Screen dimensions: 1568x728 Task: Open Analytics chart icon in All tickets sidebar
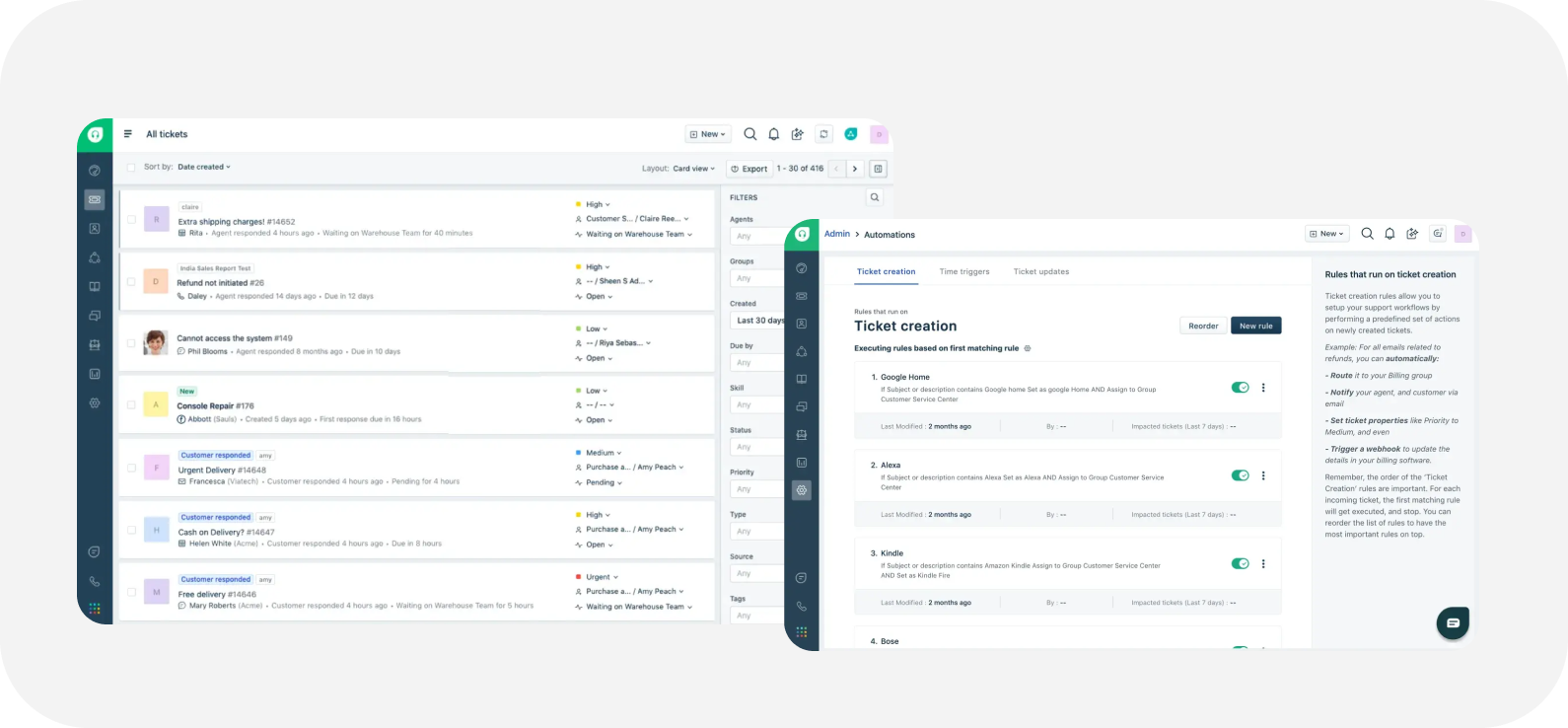tap(95, 374)
